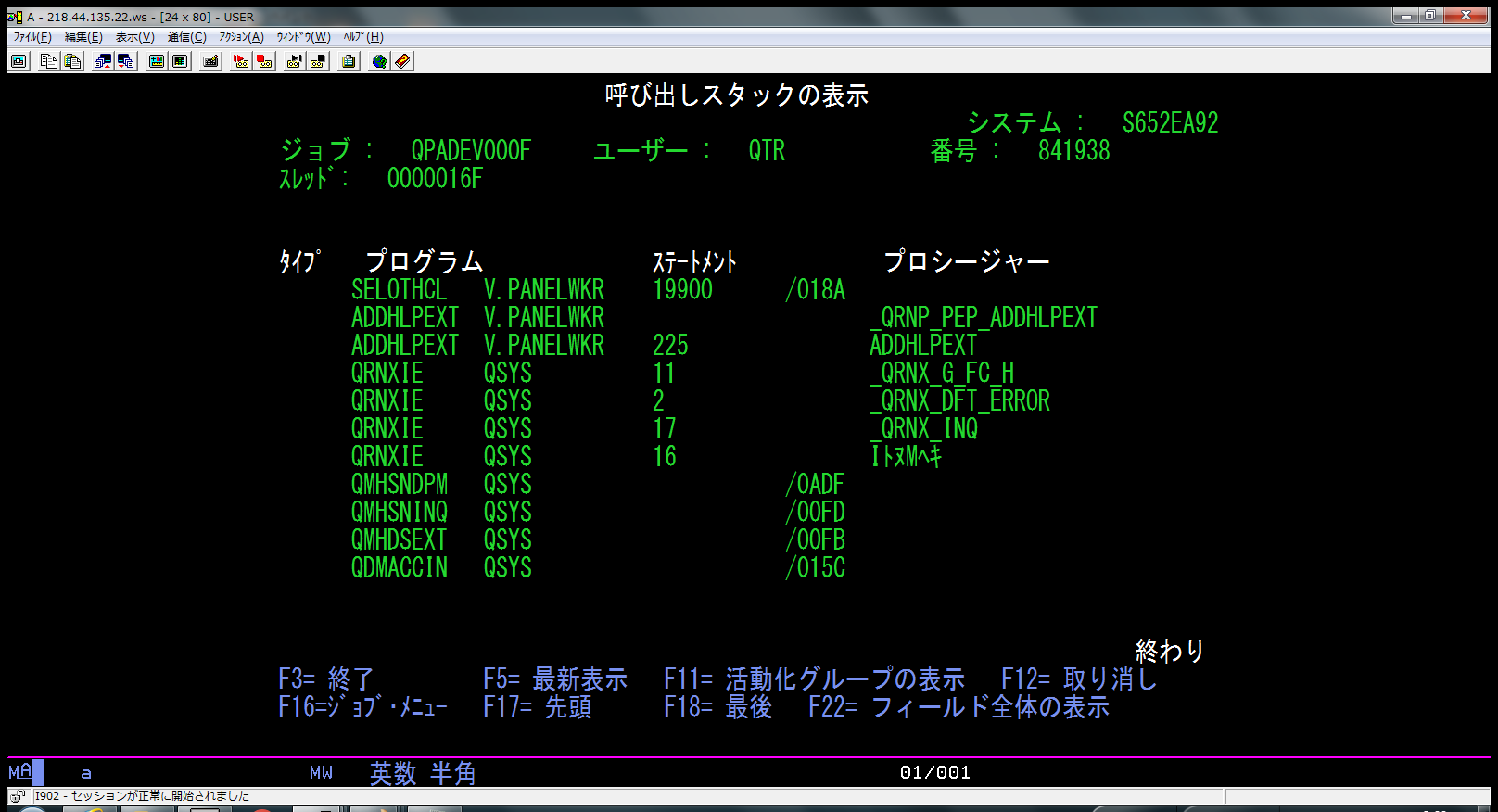Viewport: 1498px width, 812px height.
Task: Click the yellow question mark help icon
Action: click(402, 61)
